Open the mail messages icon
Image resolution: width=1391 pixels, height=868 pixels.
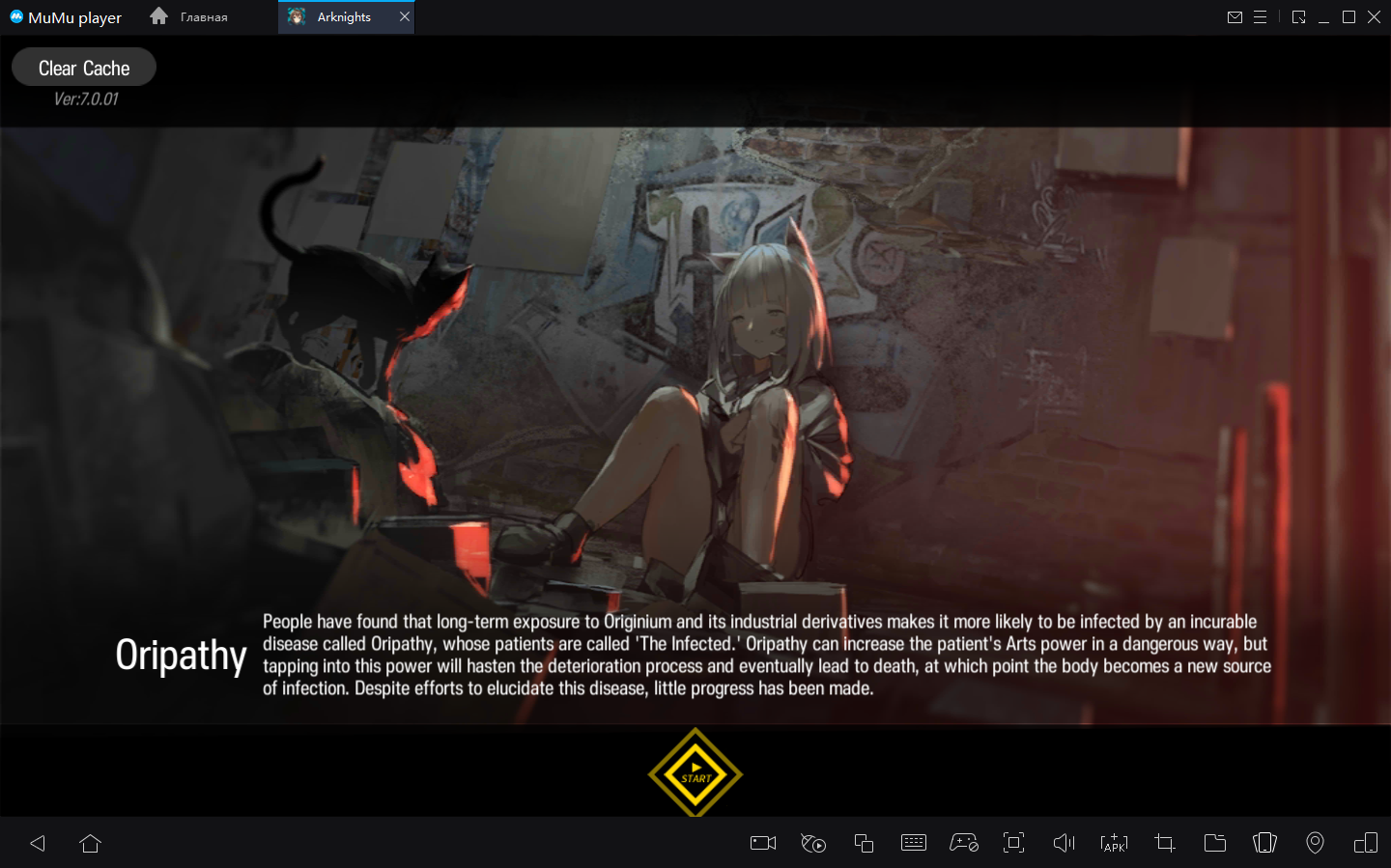point(1235,17)
